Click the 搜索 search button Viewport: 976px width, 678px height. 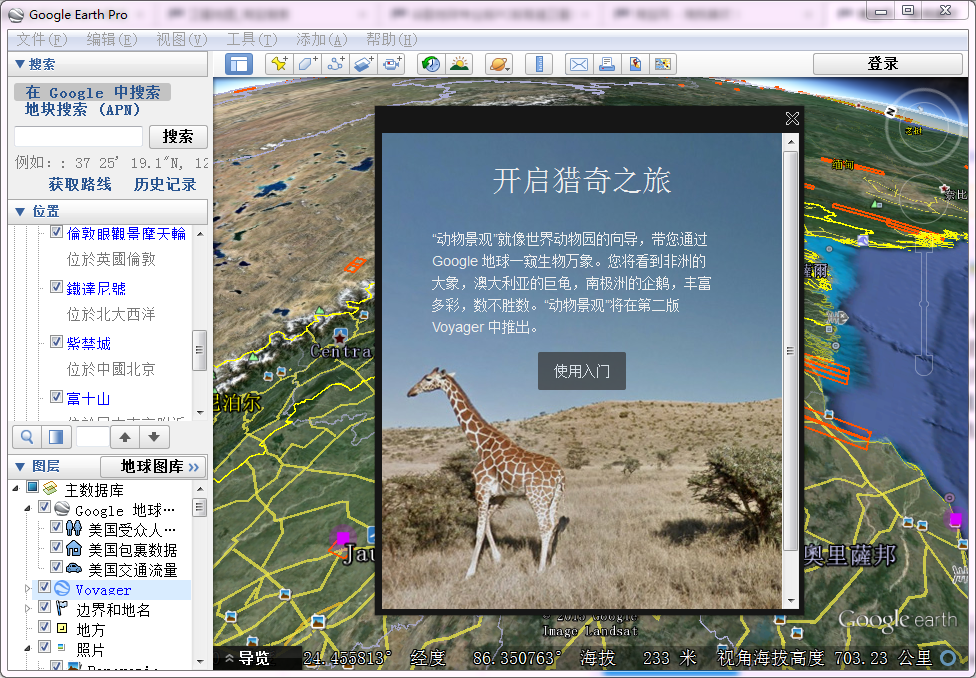point(178,136)
